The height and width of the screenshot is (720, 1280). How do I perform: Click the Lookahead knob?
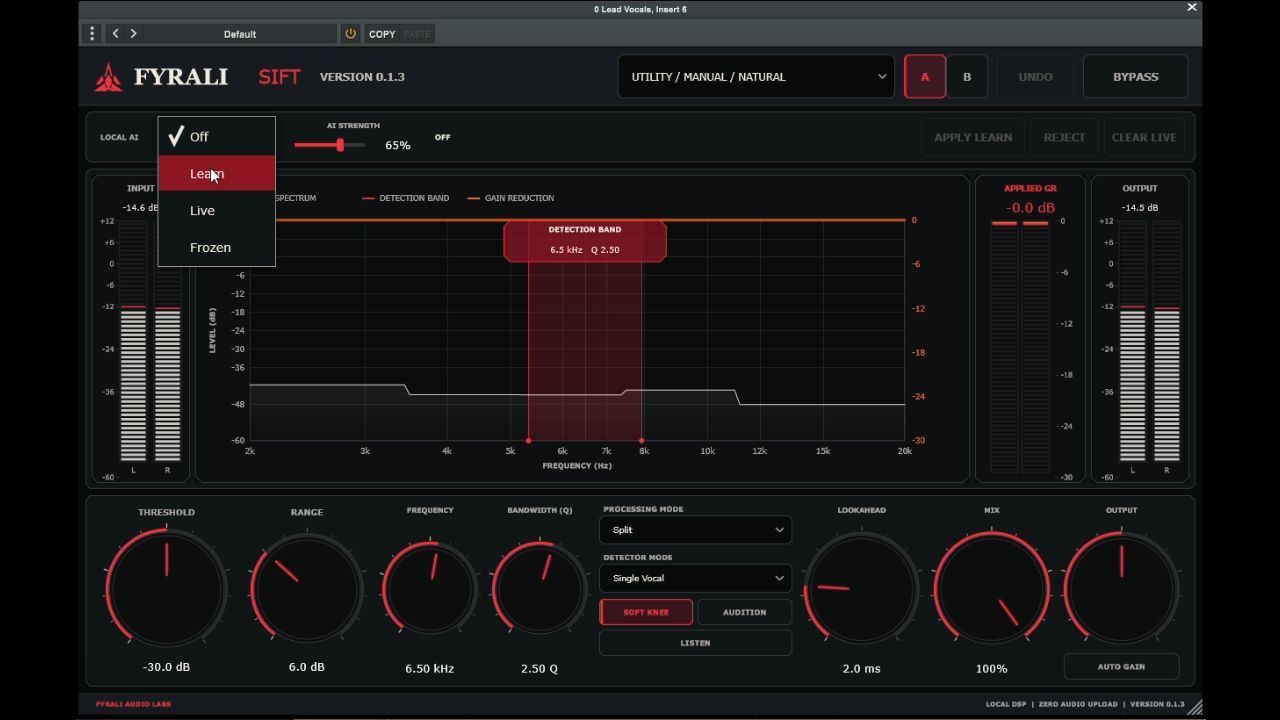861,588
